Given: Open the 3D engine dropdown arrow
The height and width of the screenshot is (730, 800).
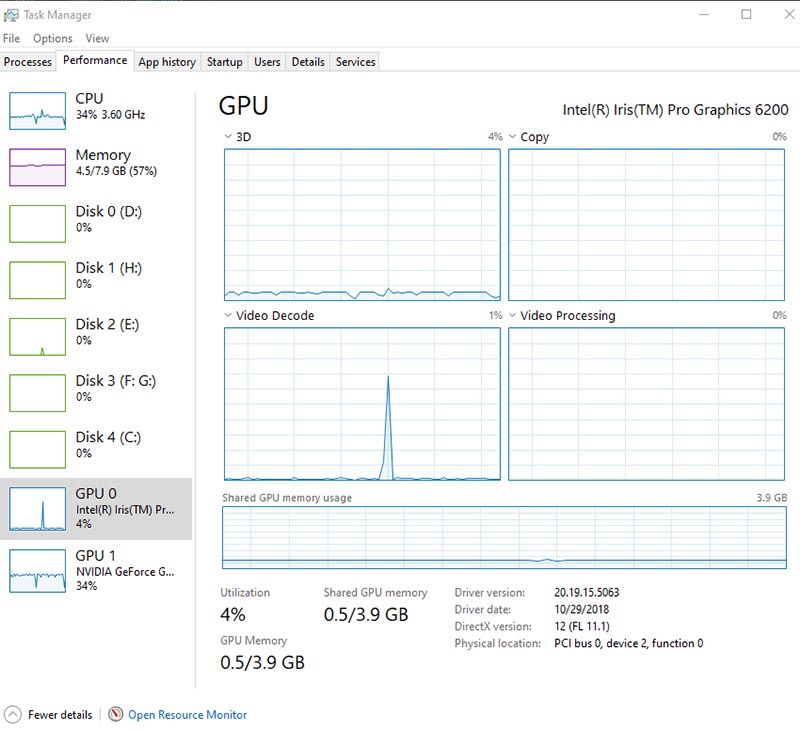Looking at the screenshot, I should coord(227,137).
